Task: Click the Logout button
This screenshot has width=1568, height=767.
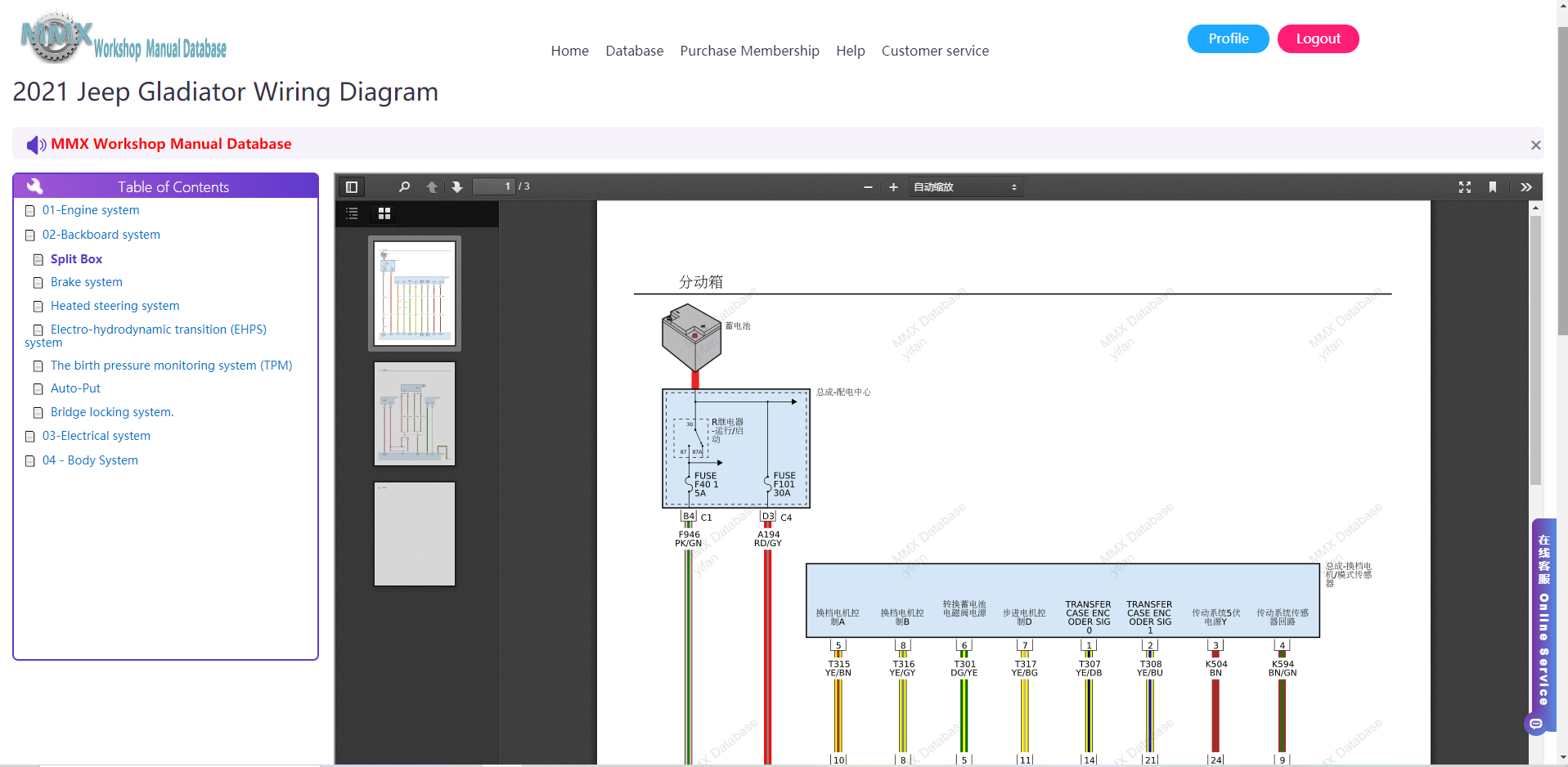Action: click(x=1319, y=38)
